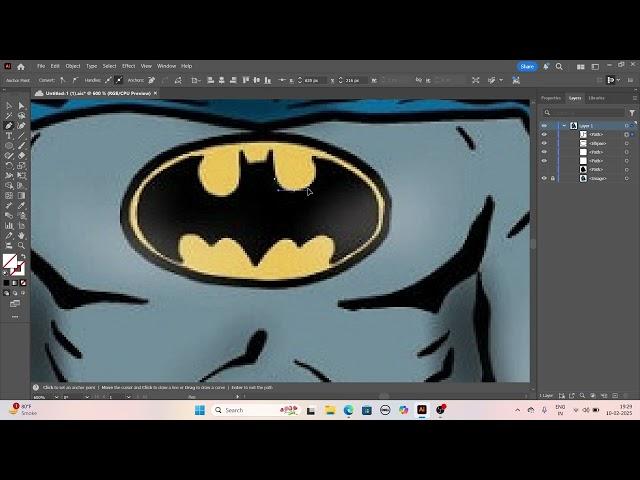Screen dimensions: 640x480
Task: Select the Zoom tool in toolbox
Action: [21, 245]
